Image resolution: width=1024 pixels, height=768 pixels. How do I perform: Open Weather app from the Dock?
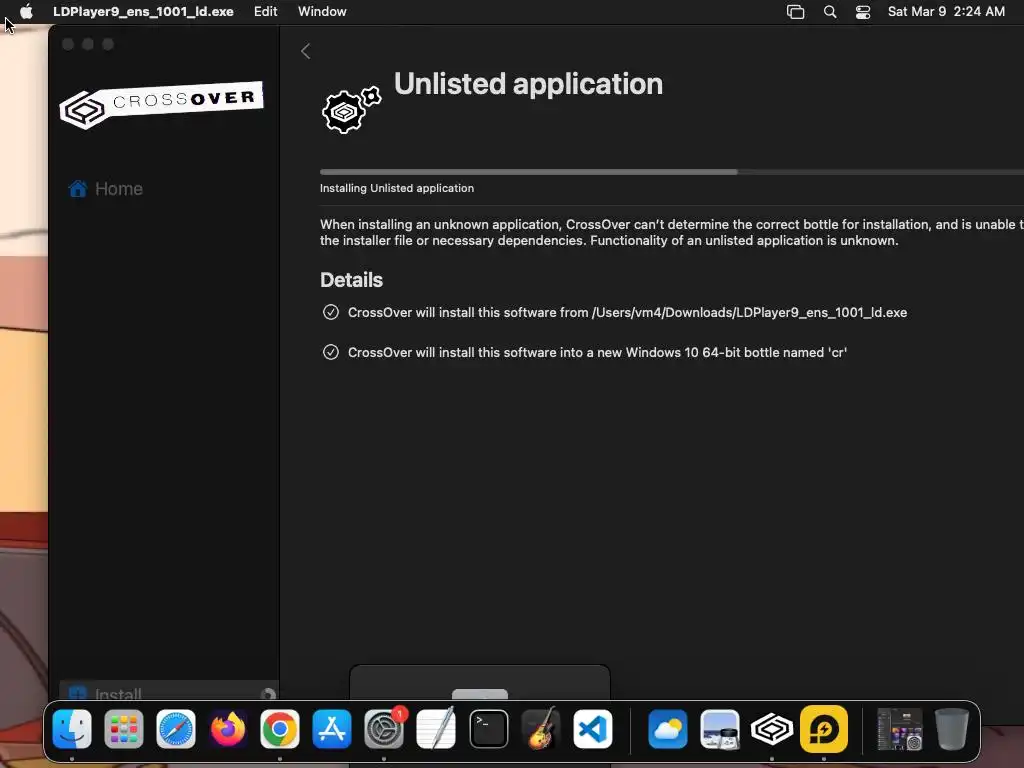click(667, 729)
